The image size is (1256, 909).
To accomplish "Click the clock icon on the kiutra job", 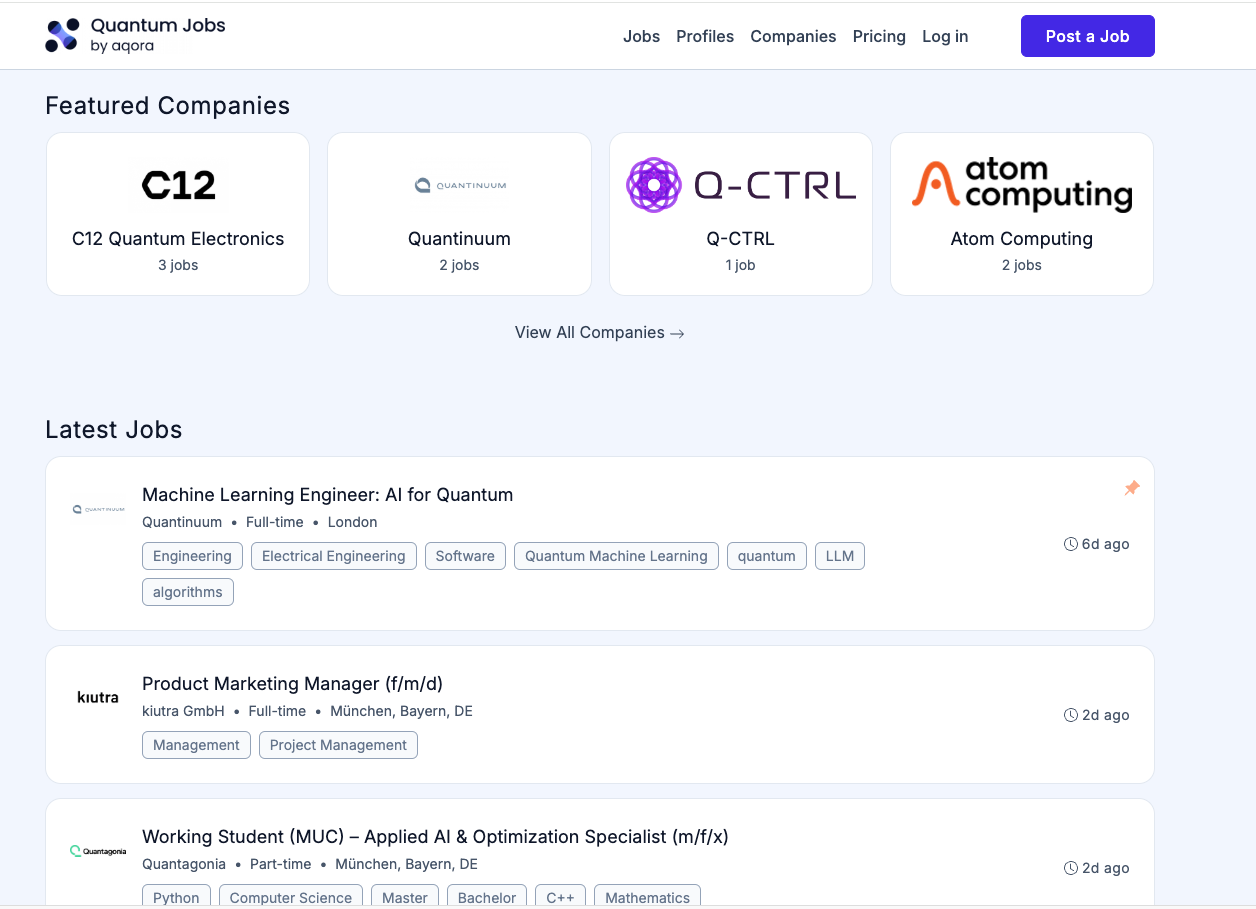I will (1071, 715).
